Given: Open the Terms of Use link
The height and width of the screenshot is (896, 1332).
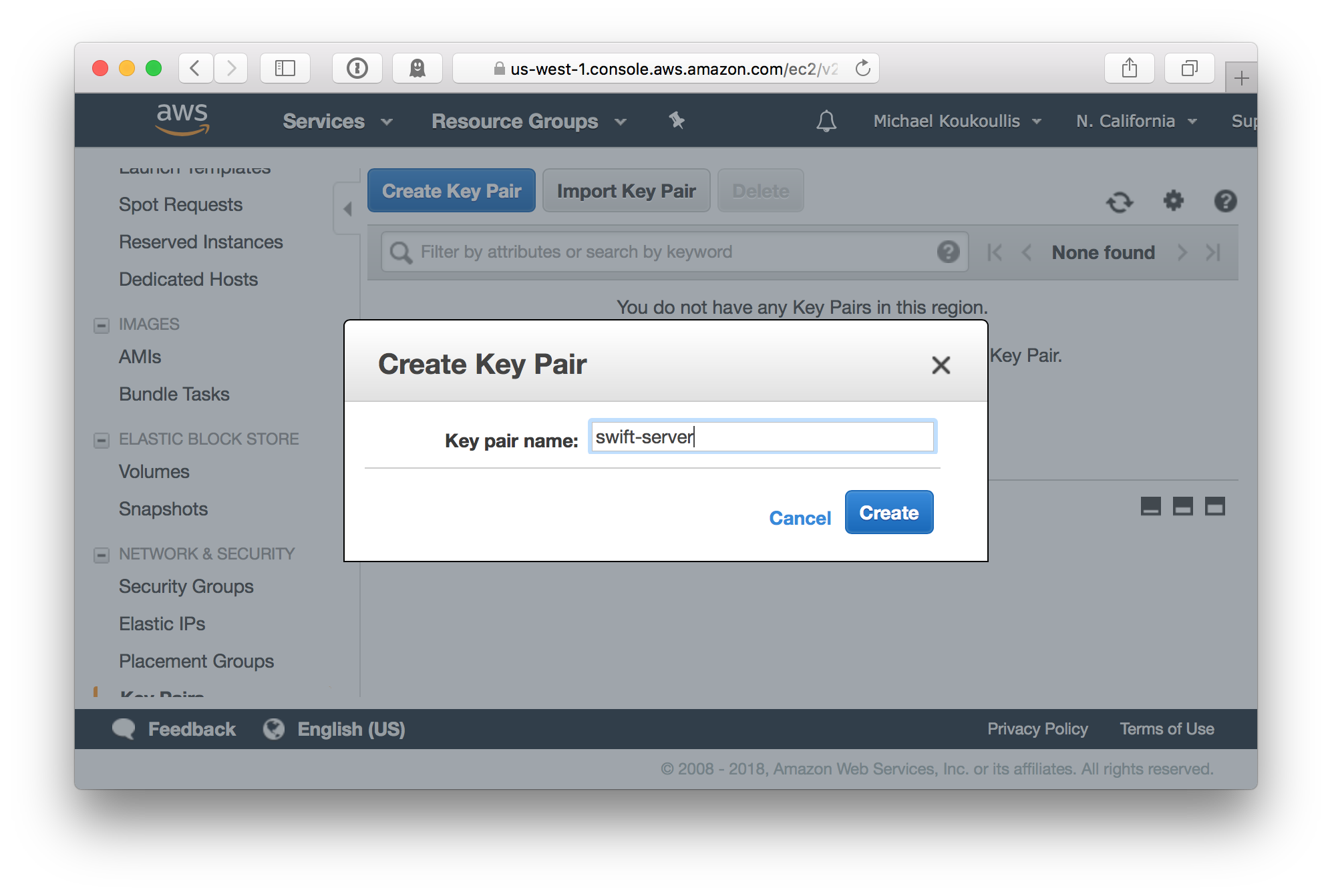Looking at the screenshot, I should [x=1167, y=729].
